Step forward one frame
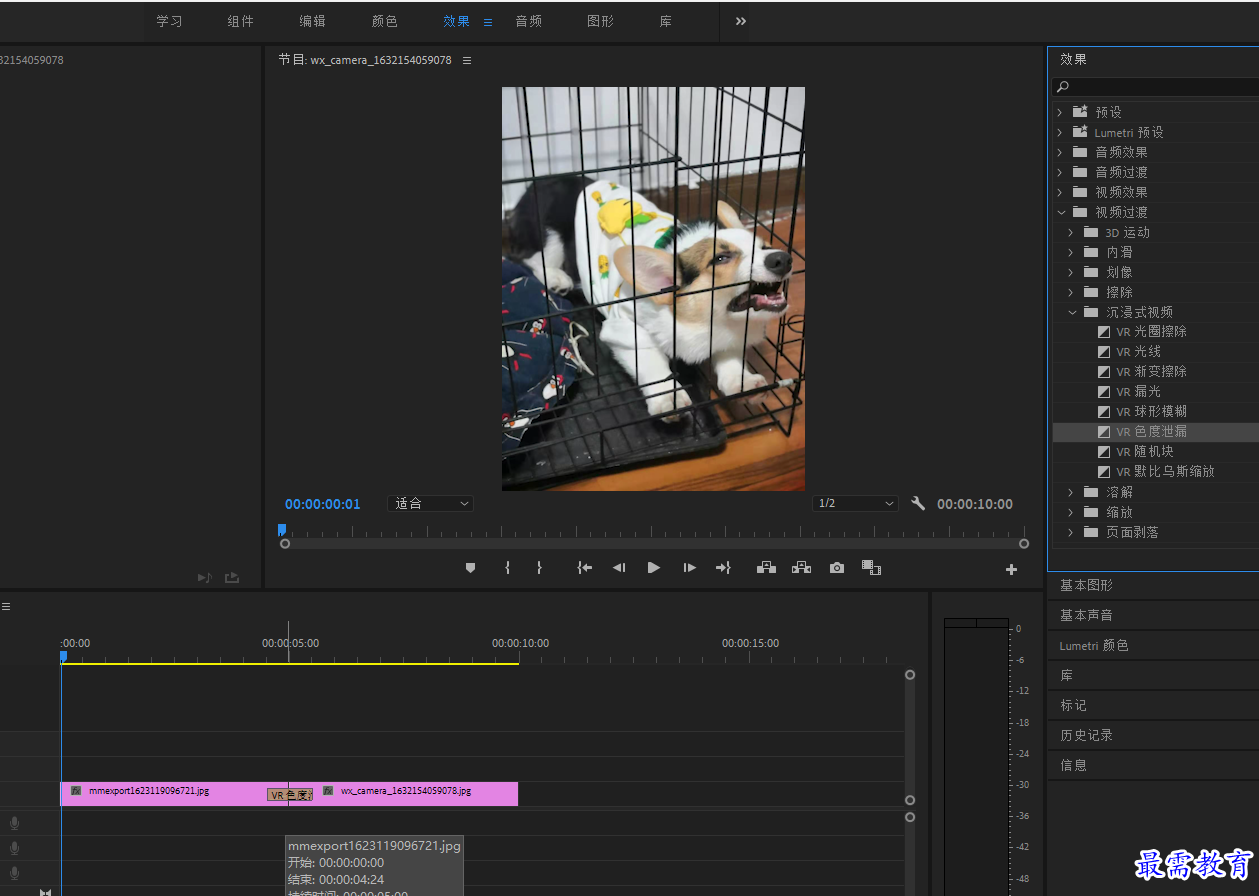Image resolution: width=1259 pixels, height=896 pixels. (689, 568)
